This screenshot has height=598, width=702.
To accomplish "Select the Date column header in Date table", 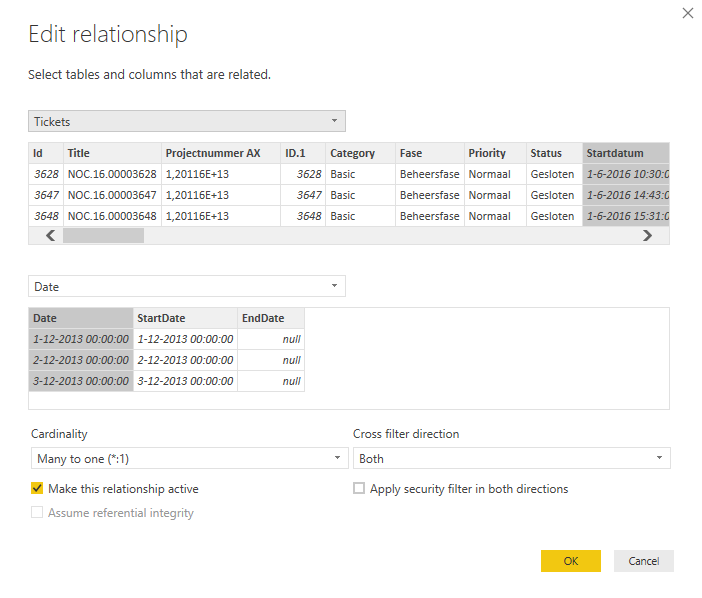I will point(81,318).
